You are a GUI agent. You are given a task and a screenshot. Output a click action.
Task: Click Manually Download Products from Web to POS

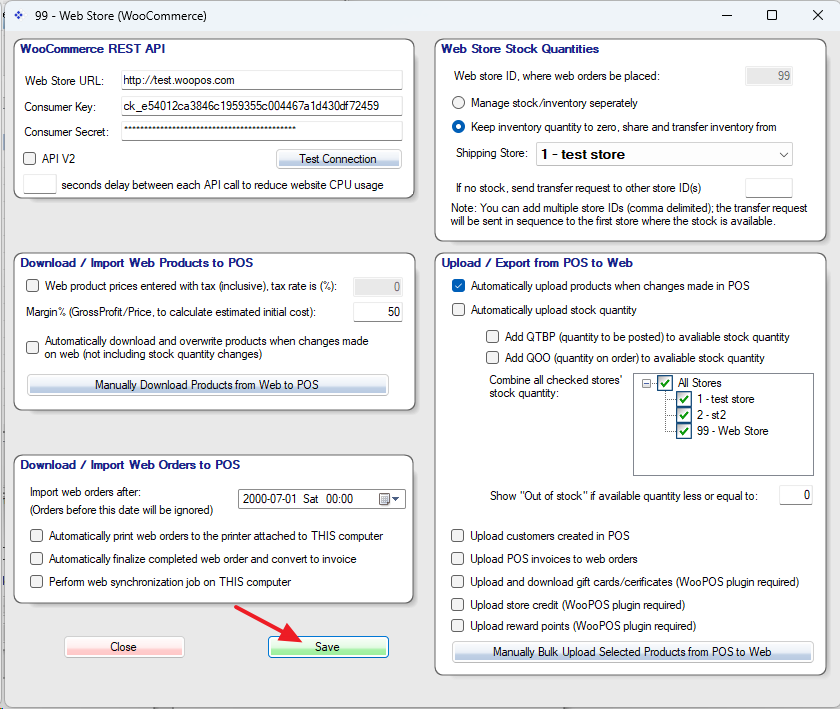coord(208,385)
